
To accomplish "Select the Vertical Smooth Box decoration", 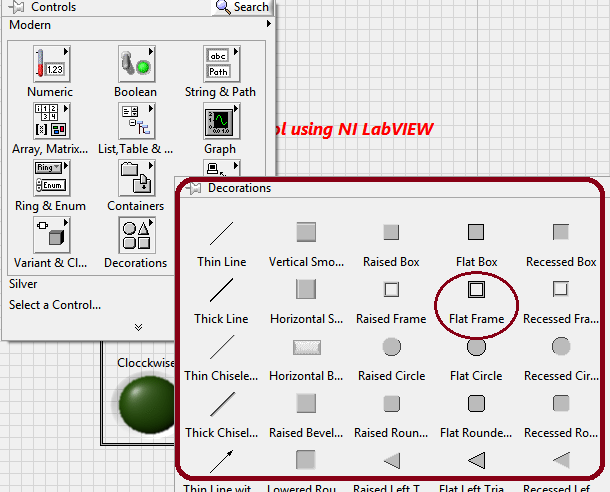I will click(x=306, y=232).
